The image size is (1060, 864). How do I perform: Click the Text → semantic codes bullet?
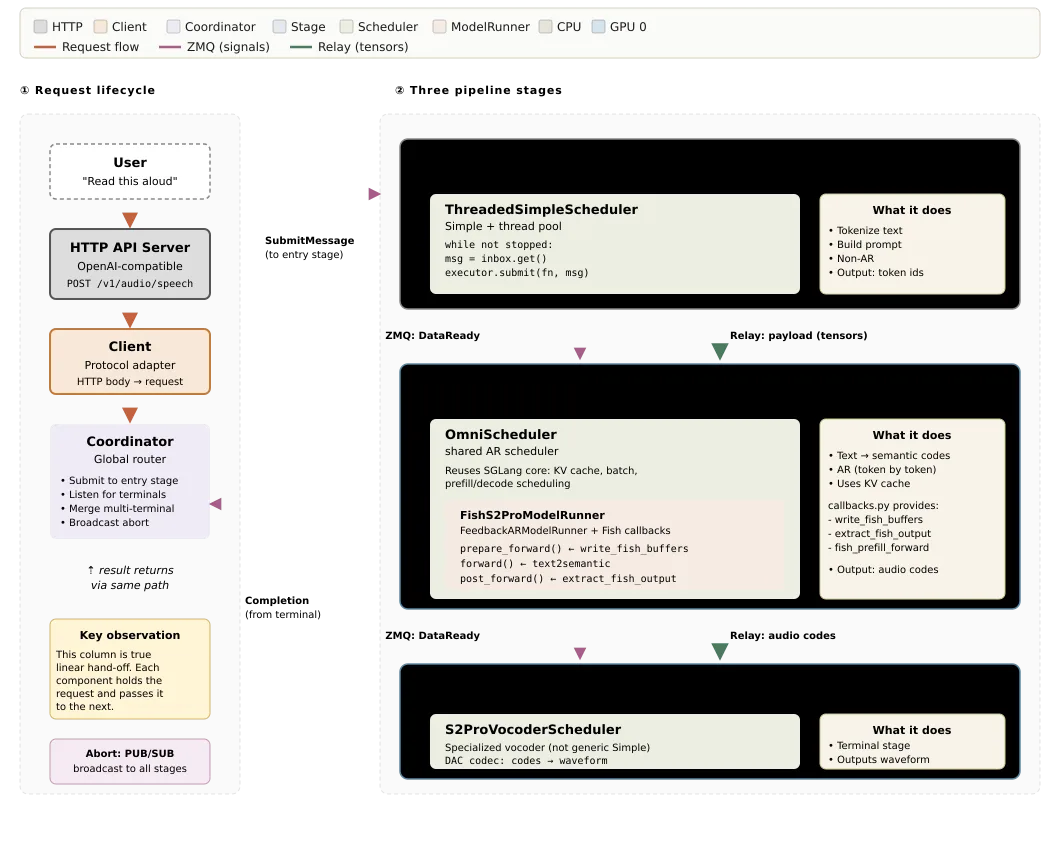click(x=889, y=456)
